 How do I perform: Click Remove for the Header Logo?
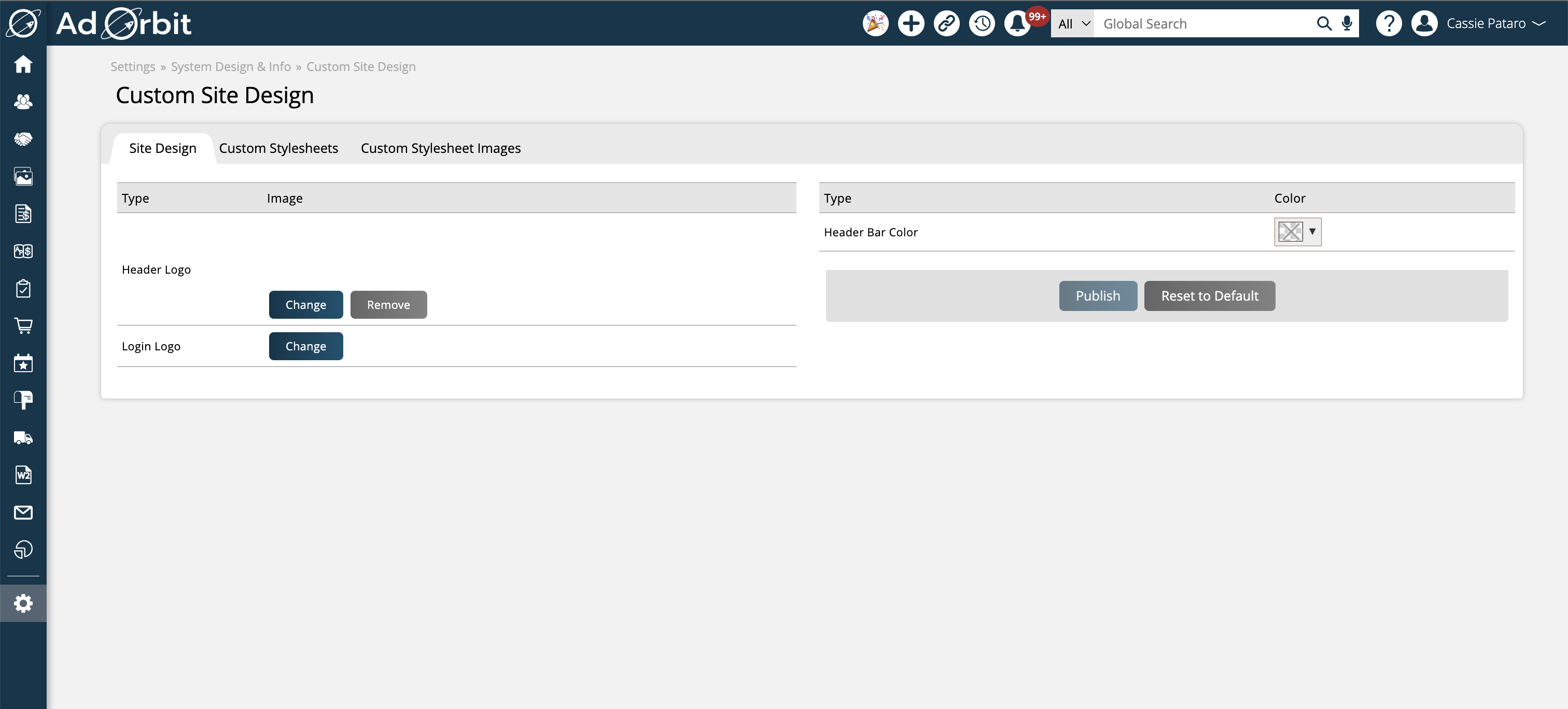pyautogui.click(x=388, y=304)
